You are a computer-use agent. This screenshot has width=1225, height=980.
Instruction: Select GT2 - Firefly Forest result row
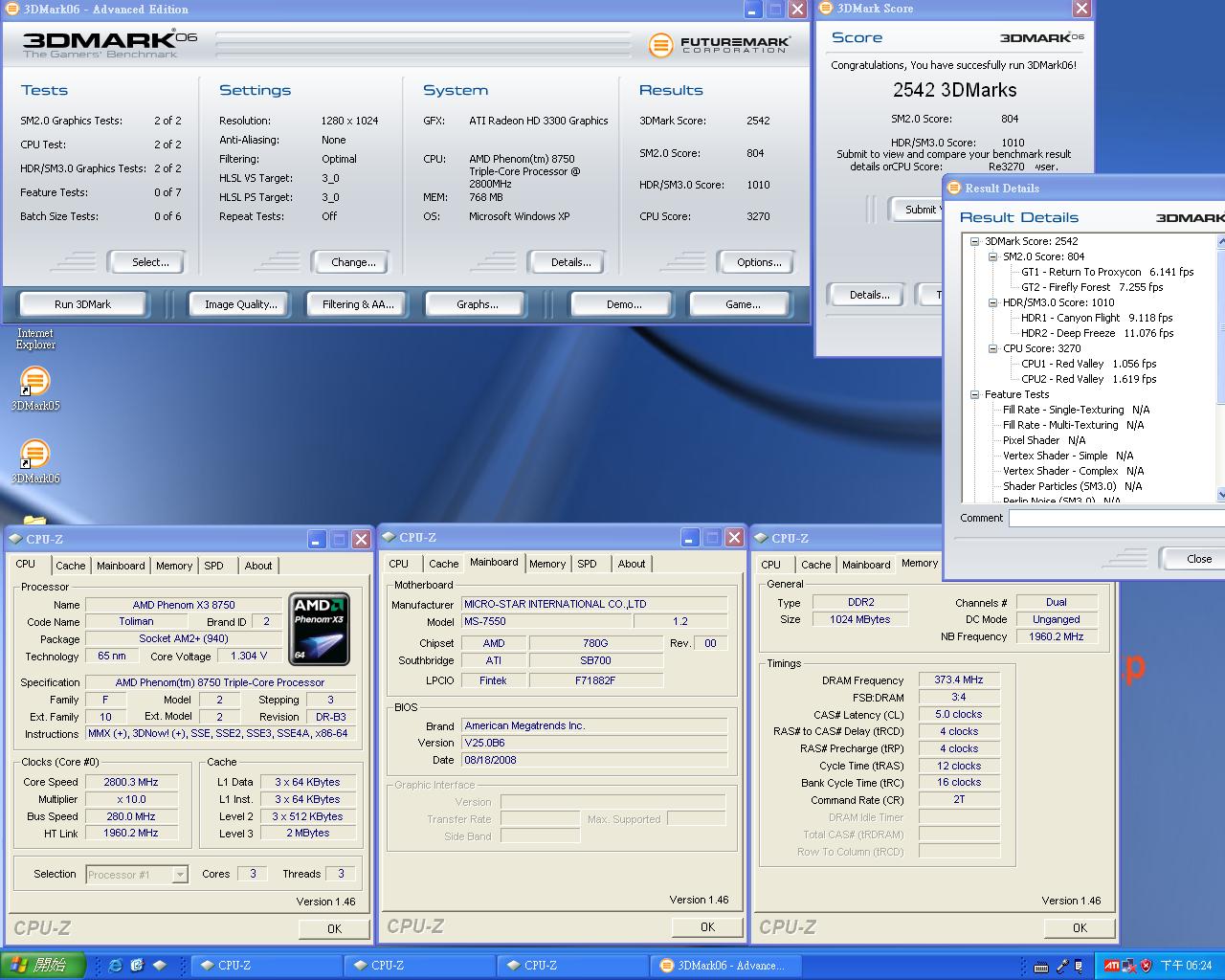coord(1092,287)
